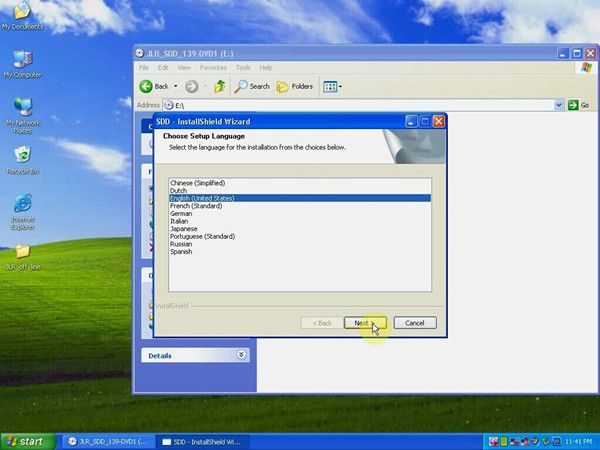Open the Favorites menu
This screenshot has width=600, height=450.
tap(213, 68)
